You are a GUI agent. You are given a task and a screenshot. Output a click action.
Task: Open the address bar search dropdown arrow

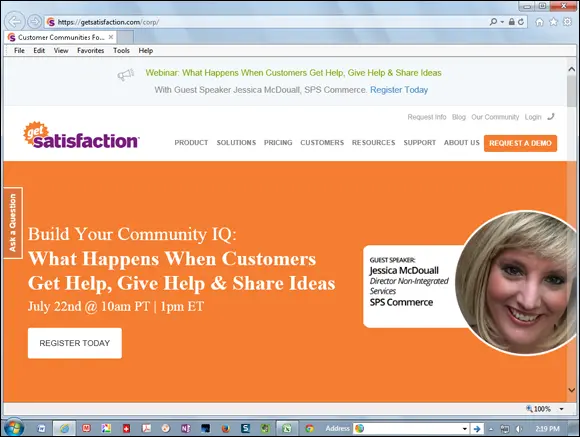[x=502, y=22]
